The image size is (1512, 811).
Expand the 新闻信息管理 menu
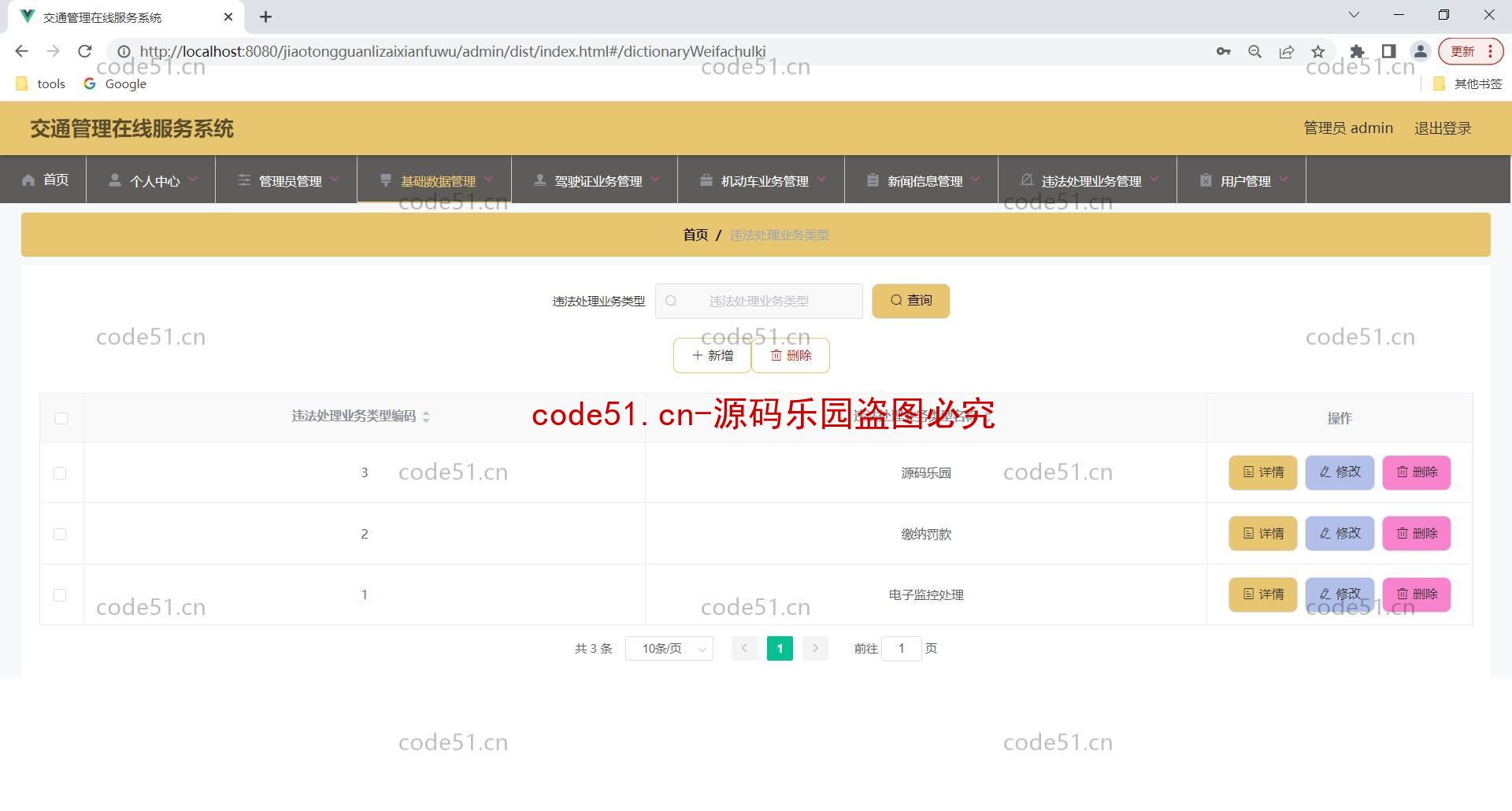coord(921,180)
